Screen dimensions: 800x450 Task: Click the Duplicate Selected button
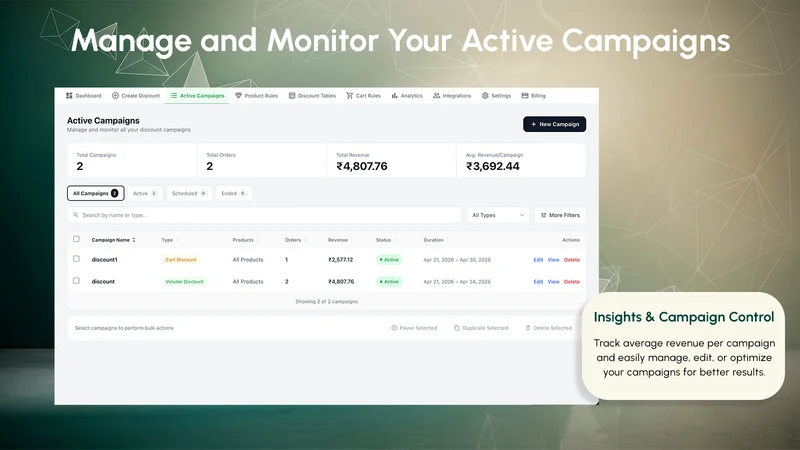[481, 328]
